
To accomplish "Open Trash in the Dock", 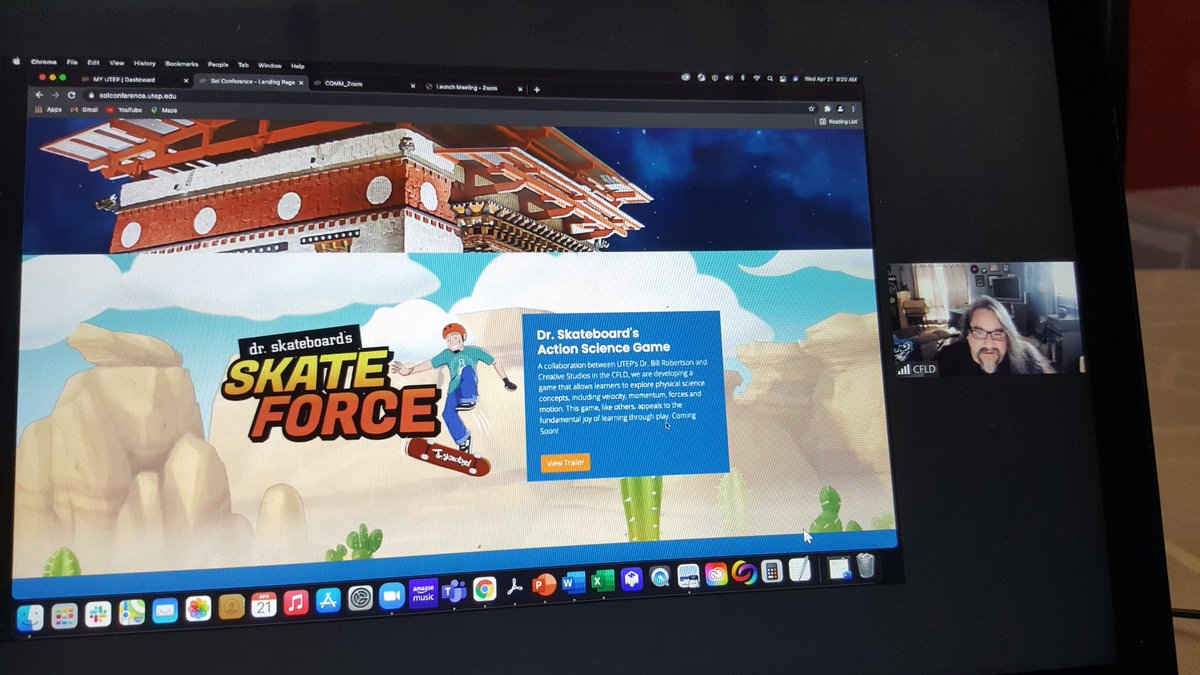I will (x=866, y=566).
